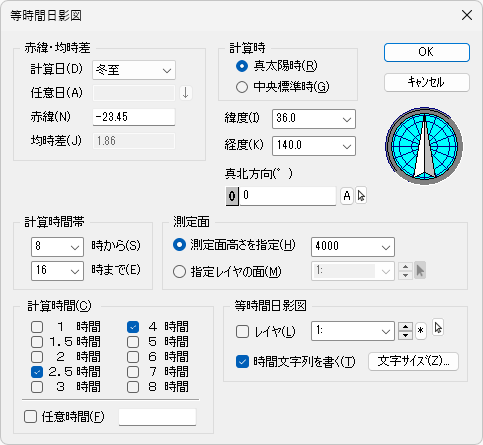Click the 'A' button next to true north input
This screenshot has height=445, width=483.
[347, 196]
